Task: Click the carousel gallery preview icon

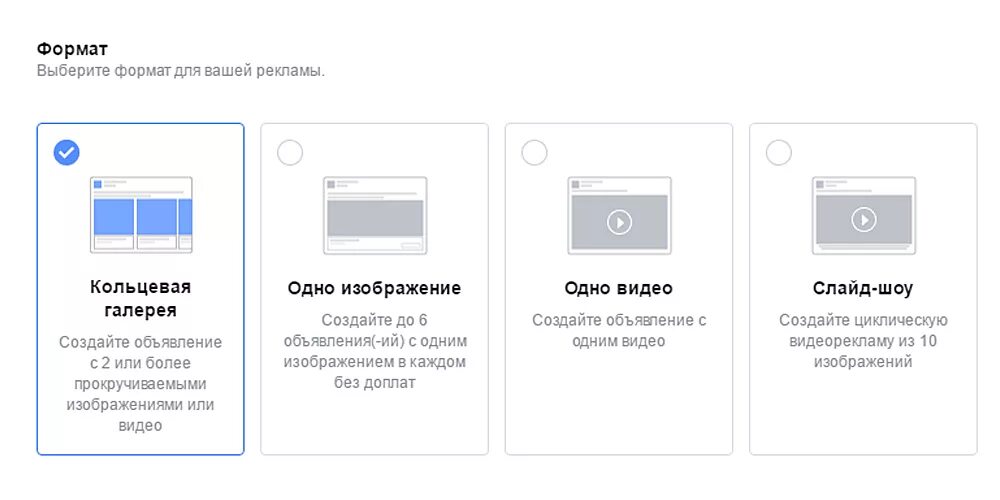Action: pos(141,214)
